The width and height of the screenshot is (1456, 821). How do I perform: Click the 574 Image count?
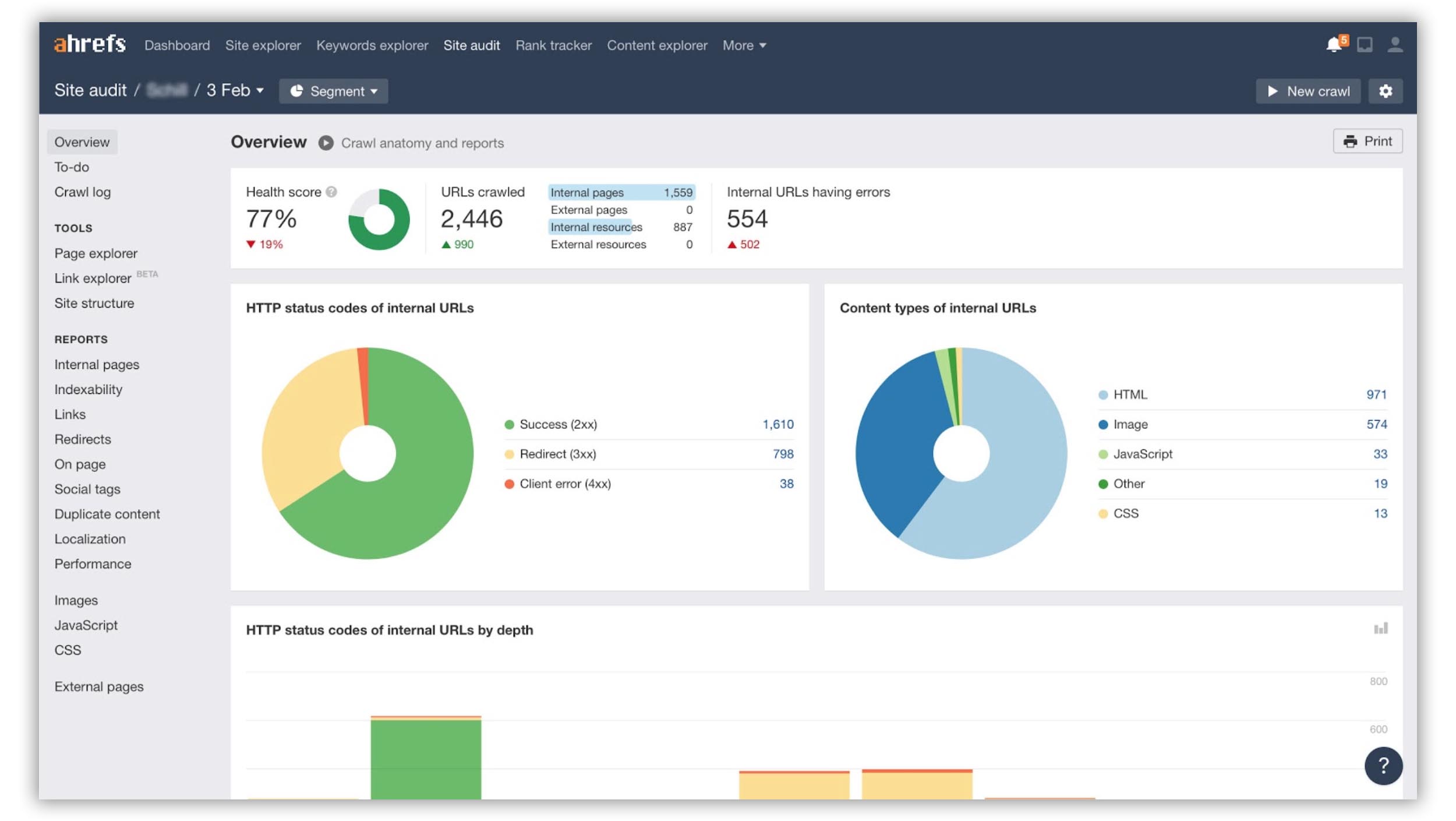click(x=1377, y=424)
